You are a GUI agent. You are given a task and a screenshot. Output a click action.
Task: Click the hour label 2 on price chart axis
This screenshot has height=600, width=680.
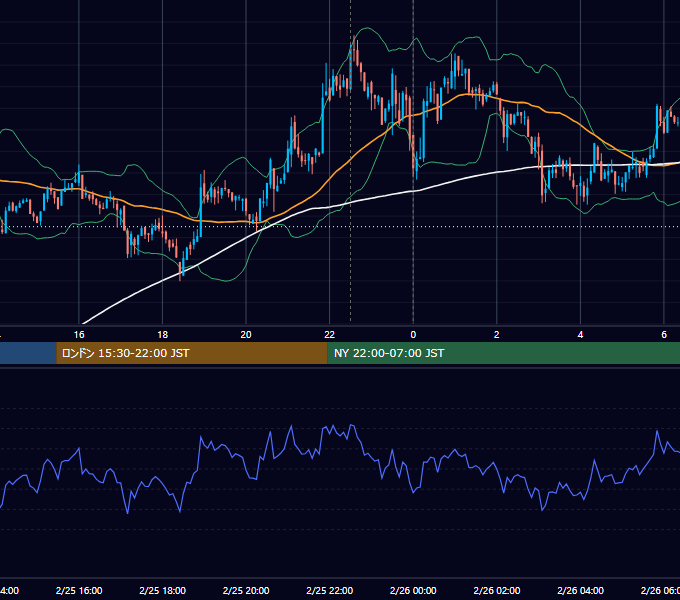tap(497, 334)
